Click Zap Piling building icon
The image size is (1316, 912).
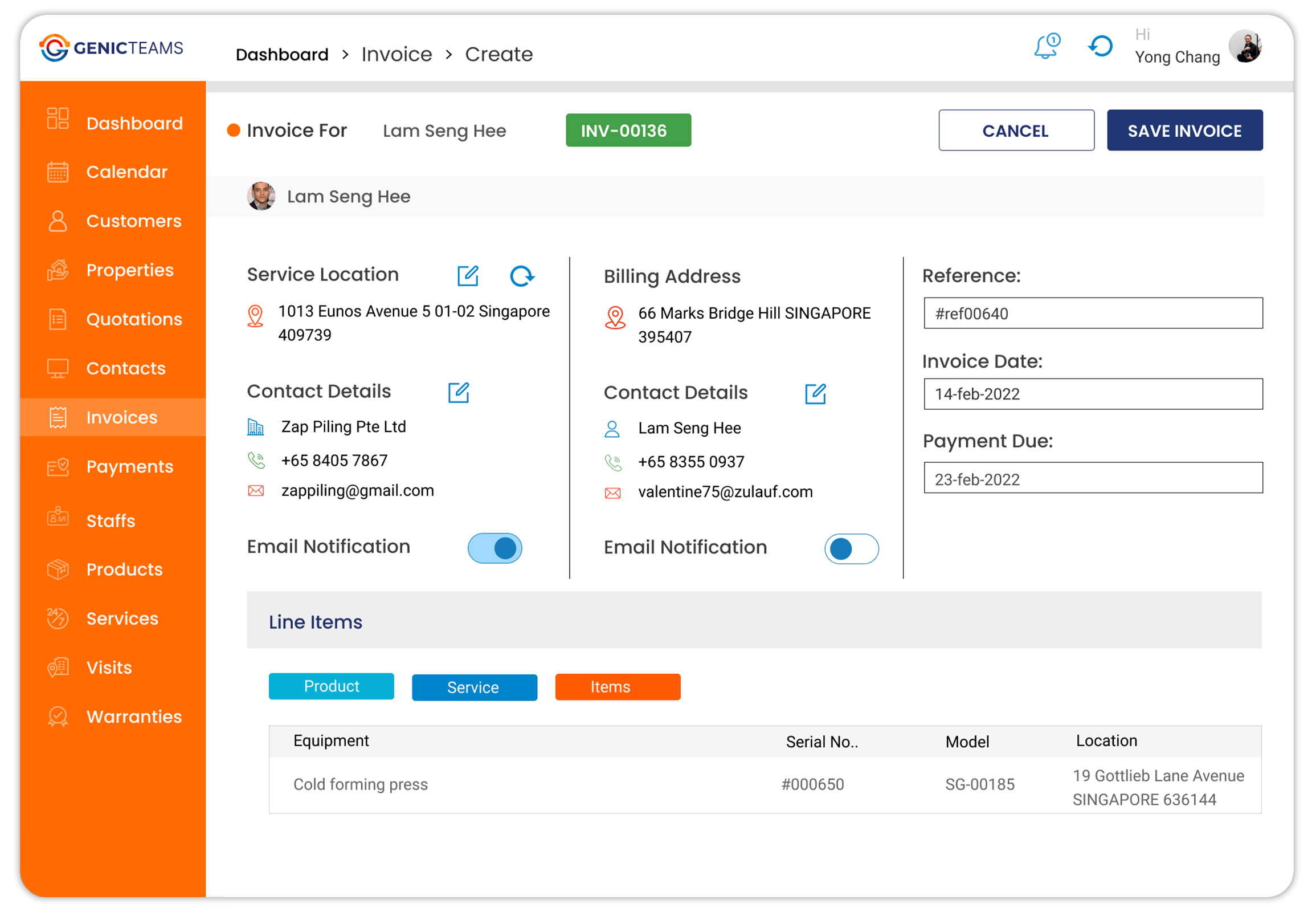[x=255, y=427]
